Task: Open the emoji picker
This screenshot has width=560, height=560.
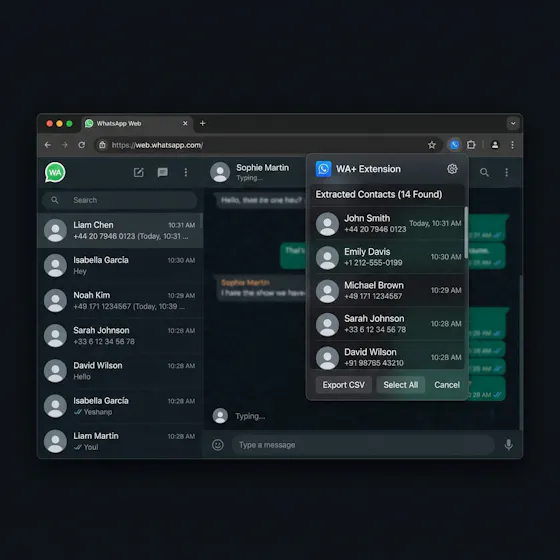Action: 218,445
